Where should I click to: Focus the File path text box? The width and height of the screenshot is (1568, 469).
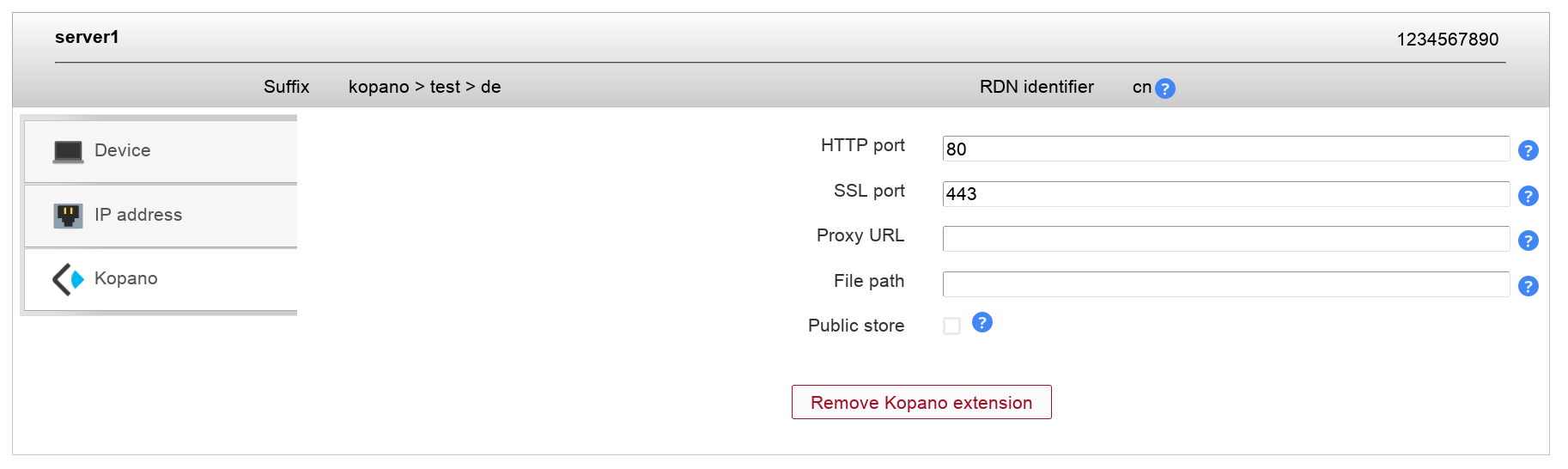[1225, 284]
